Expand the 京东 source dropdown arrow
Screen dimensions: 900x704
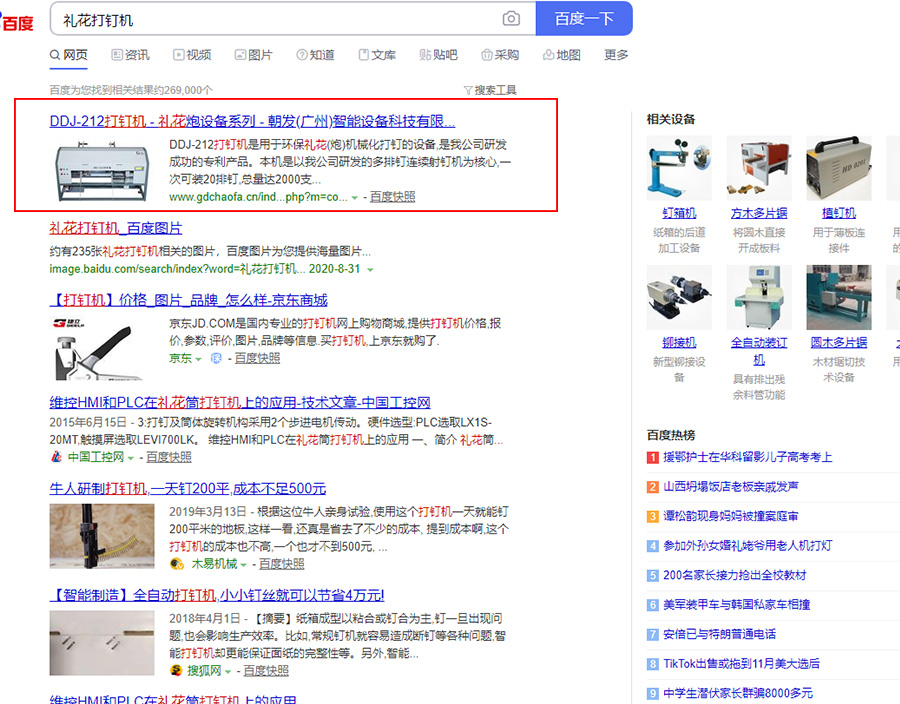199,359
